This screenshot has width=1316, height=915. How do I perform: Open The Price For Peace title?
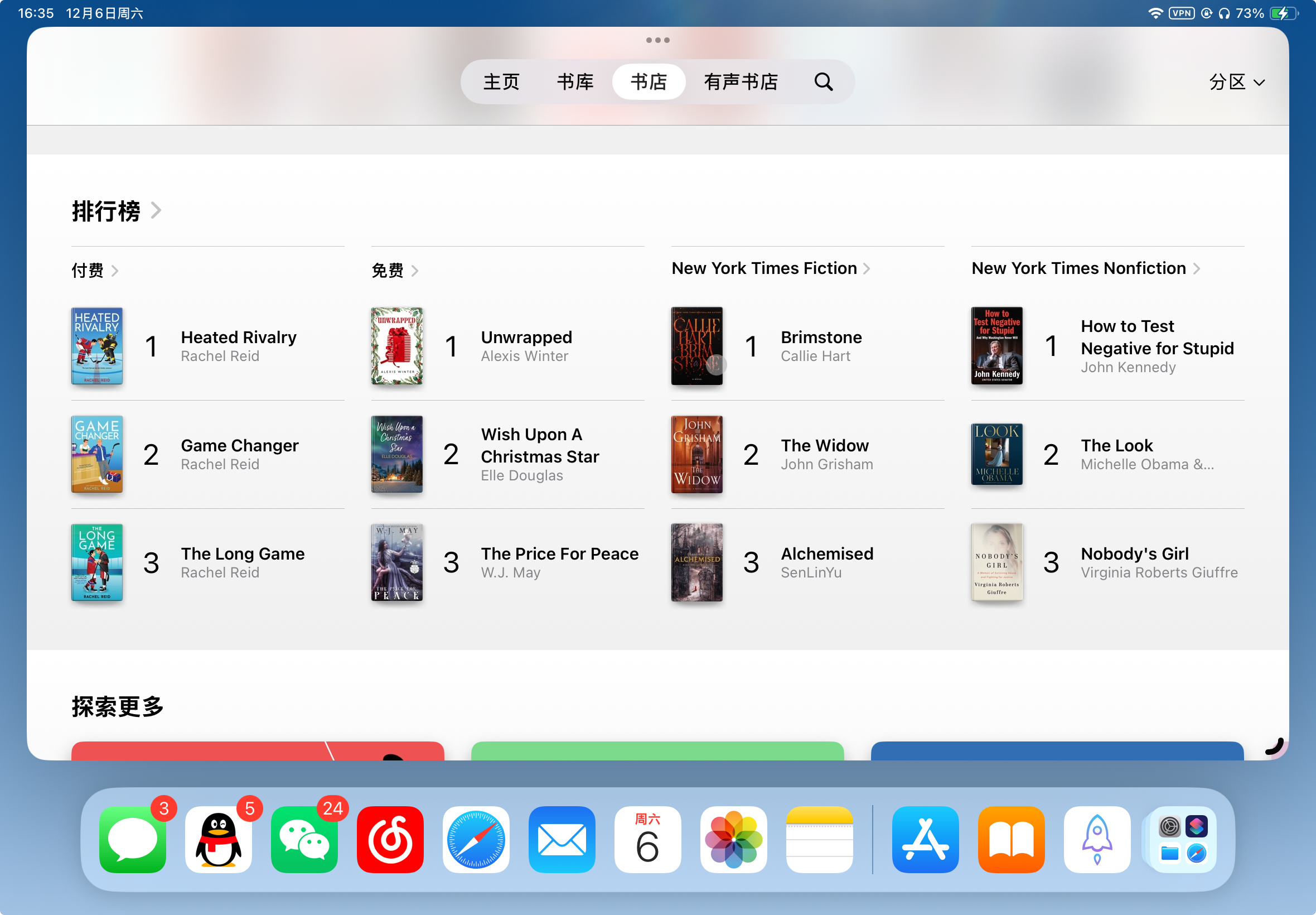coord(560,554)
